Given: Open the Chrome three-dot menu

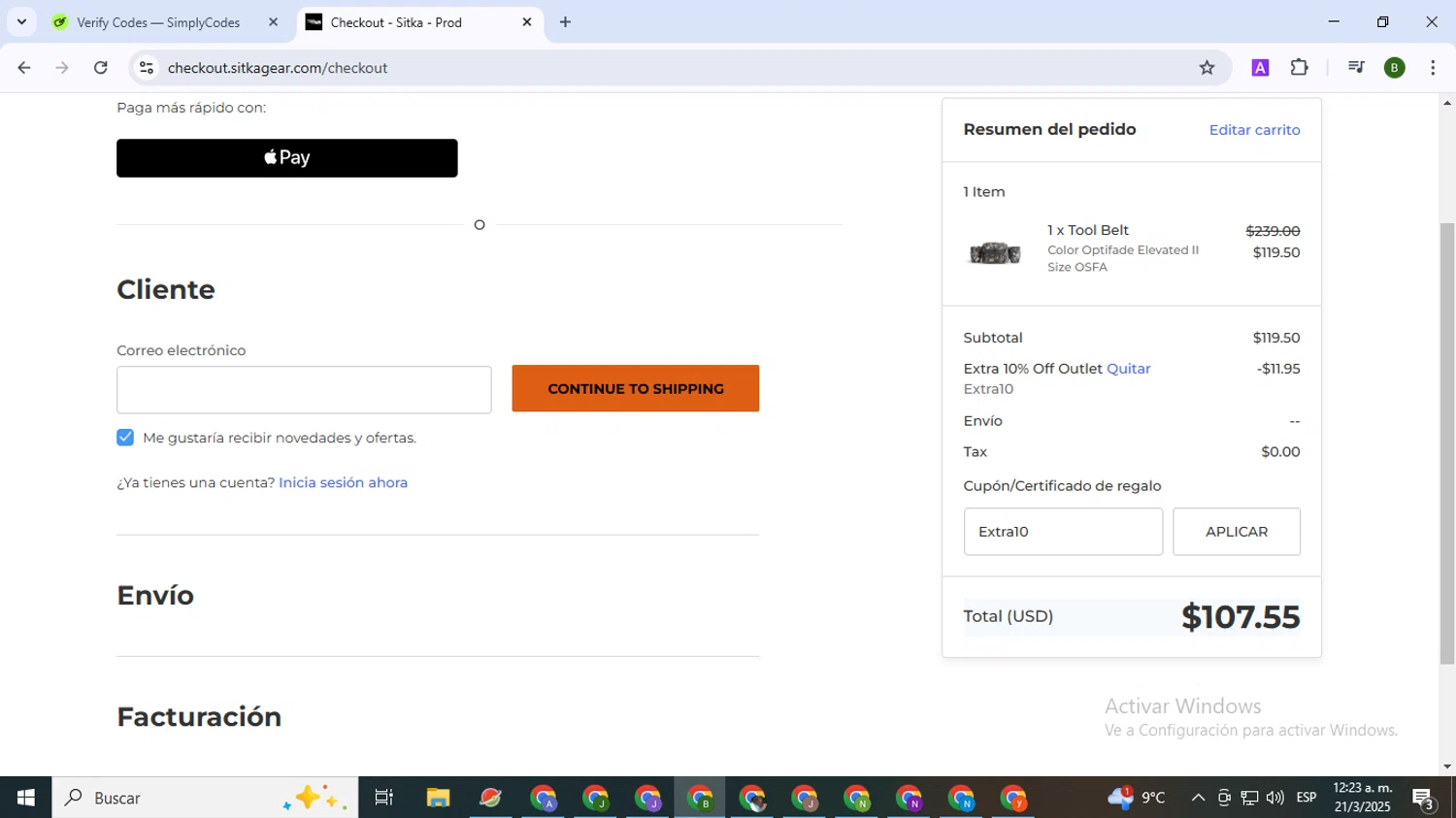Looking at the screenshot, I should 1433,68.
